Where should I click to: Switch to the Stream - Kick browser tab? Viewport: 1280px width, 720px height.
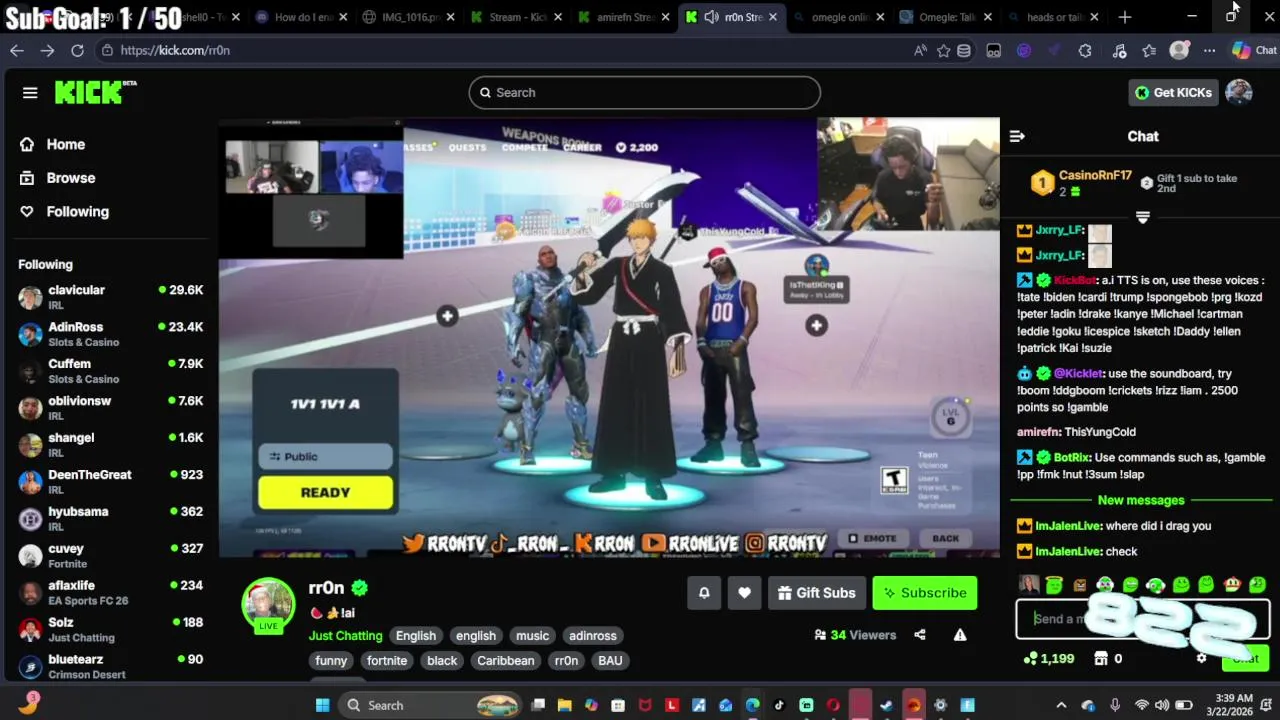[x=518, y=17]
